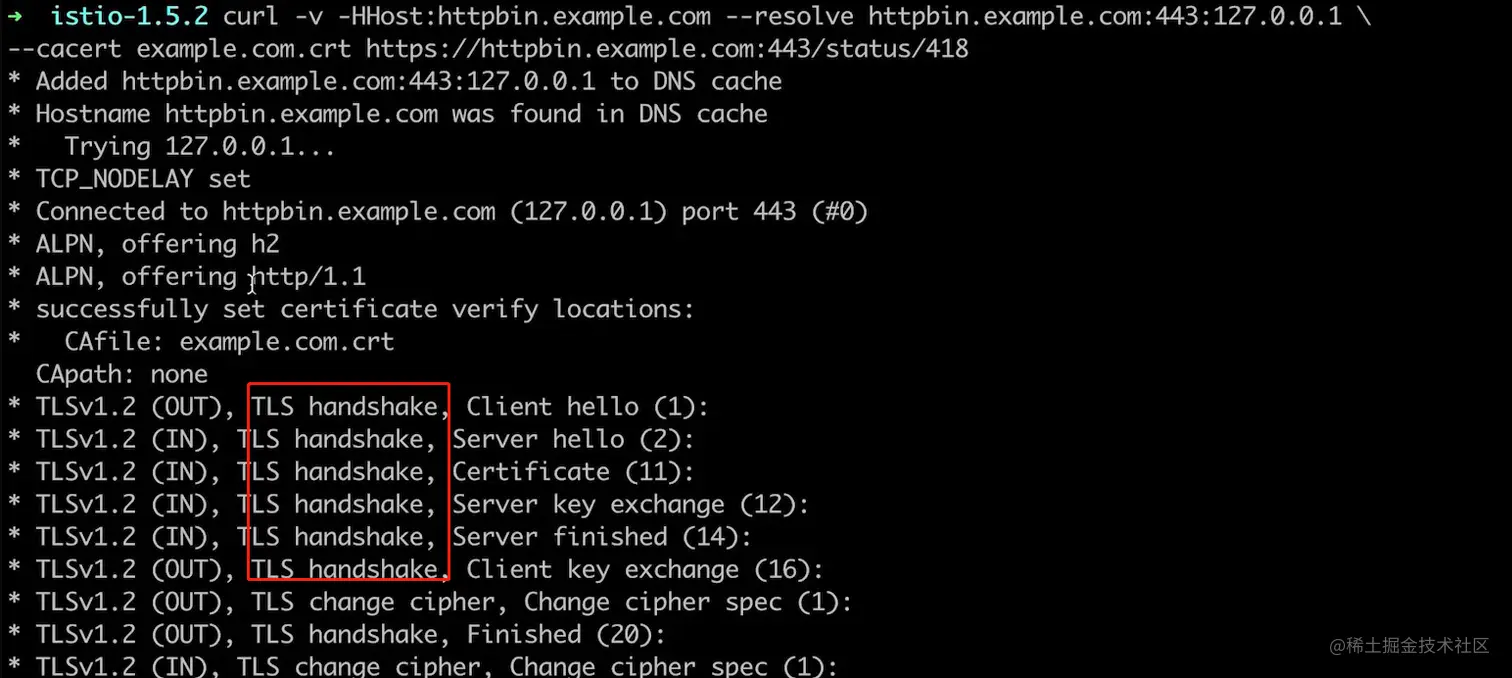Click the --cacert option text
This screenshot has width=1512, height=678.
click(x=64, y=49)
